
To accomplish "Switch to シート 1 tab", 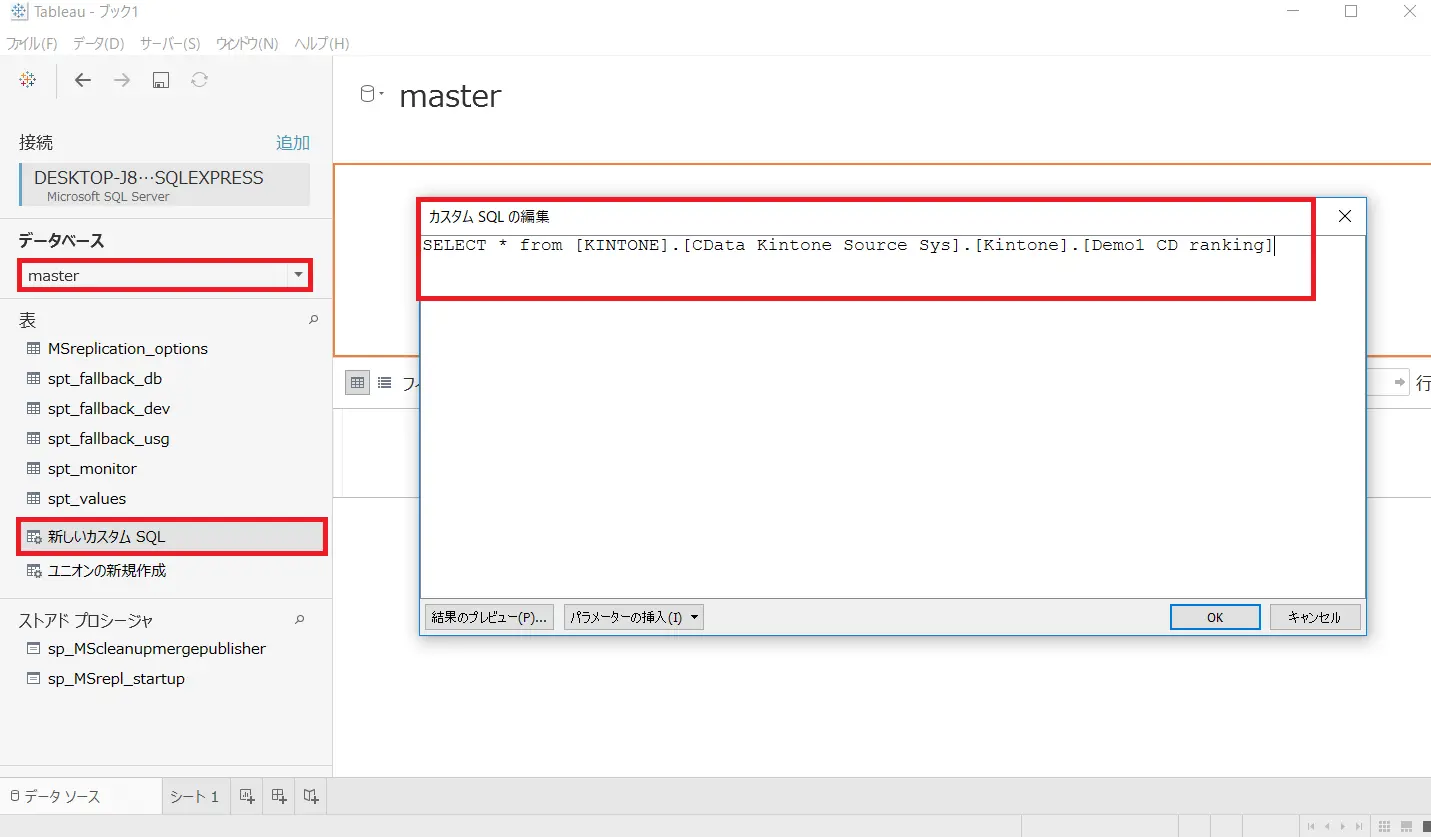I will 195,797.
